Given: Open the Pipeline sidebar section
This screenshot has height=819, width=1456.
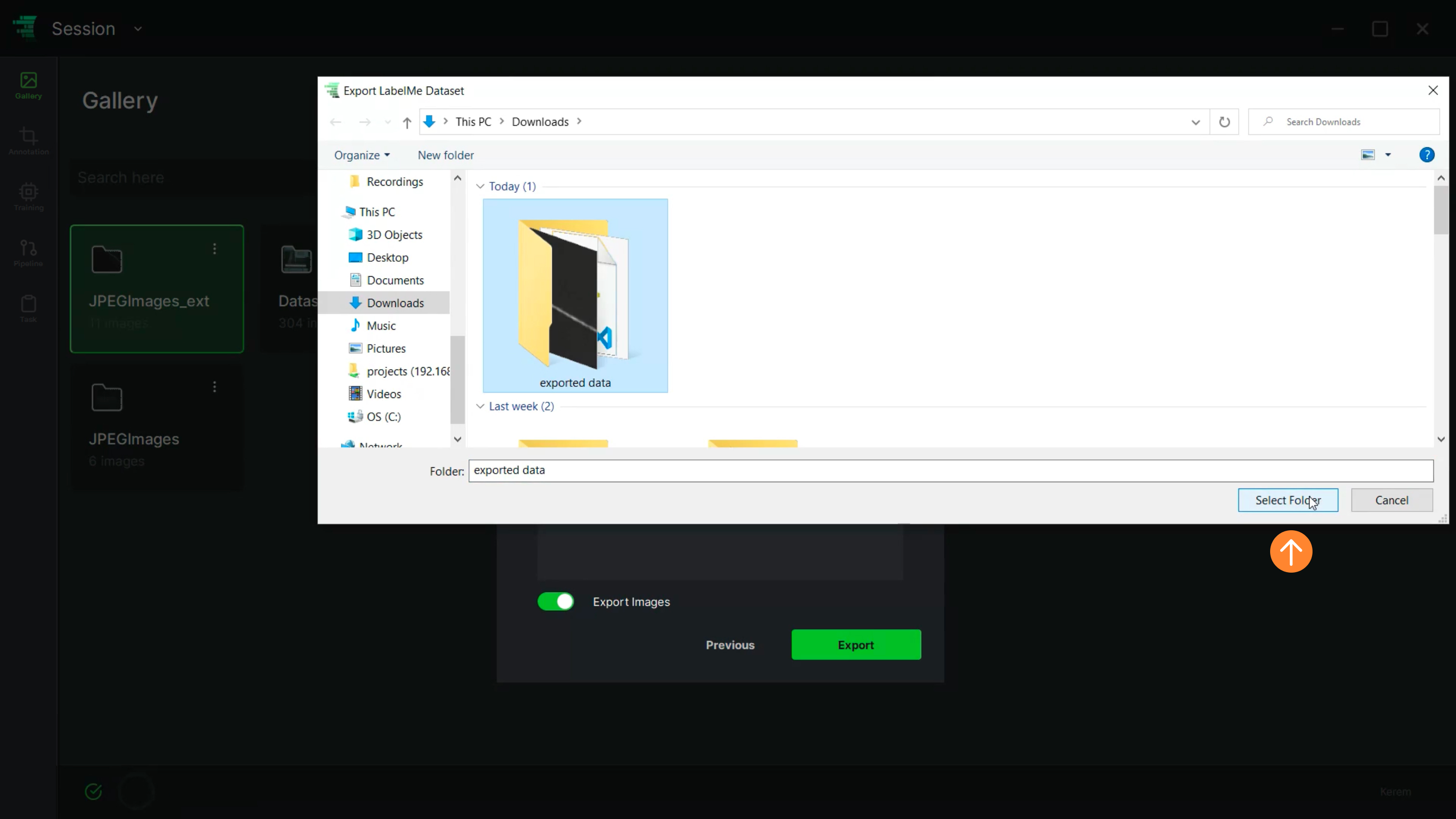Looking at the screenshot, I should 28,253.
